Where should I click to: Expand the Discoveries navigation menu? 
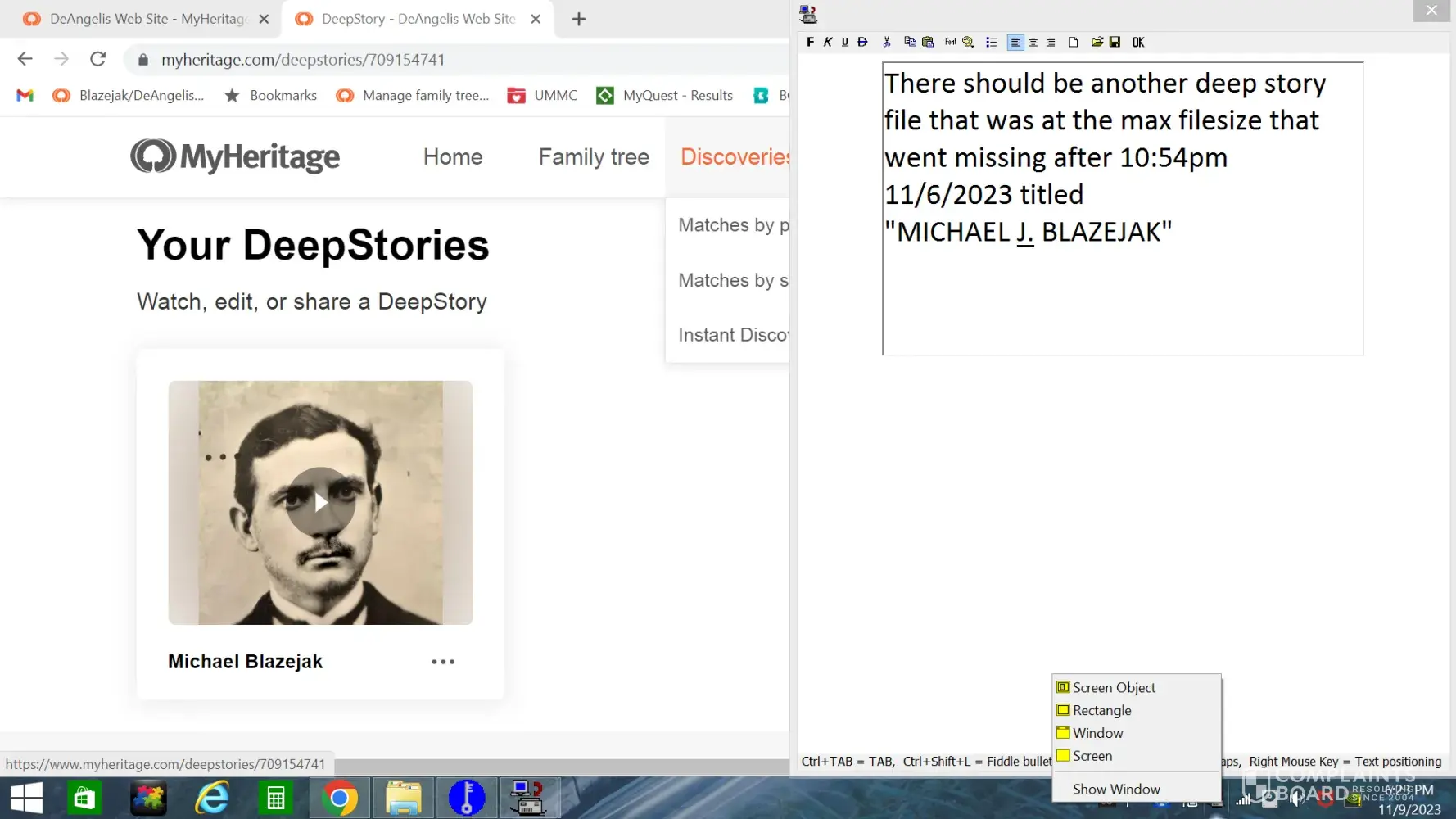click(734, 156)
